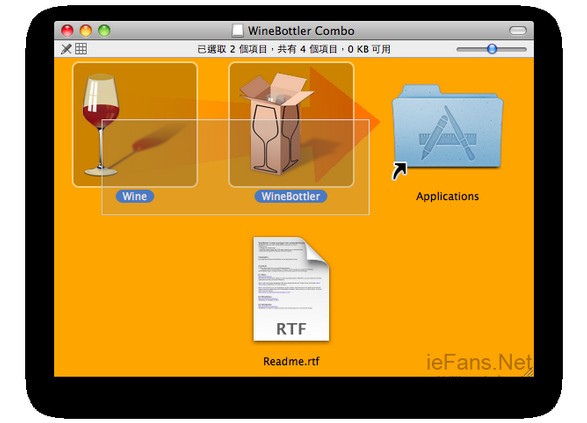Image resolution: width=587 pixels, height=423 pixels.
Task: Click the right end of icon size slider track
Action: click(x=523, y=49)
